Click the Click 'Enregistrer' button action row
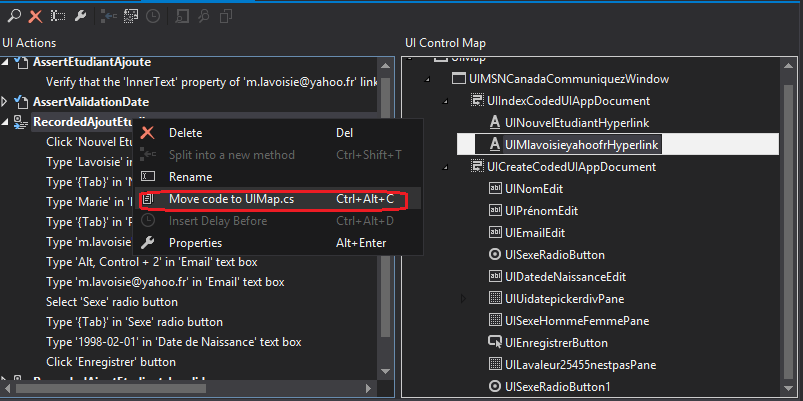 click(110, 362)
